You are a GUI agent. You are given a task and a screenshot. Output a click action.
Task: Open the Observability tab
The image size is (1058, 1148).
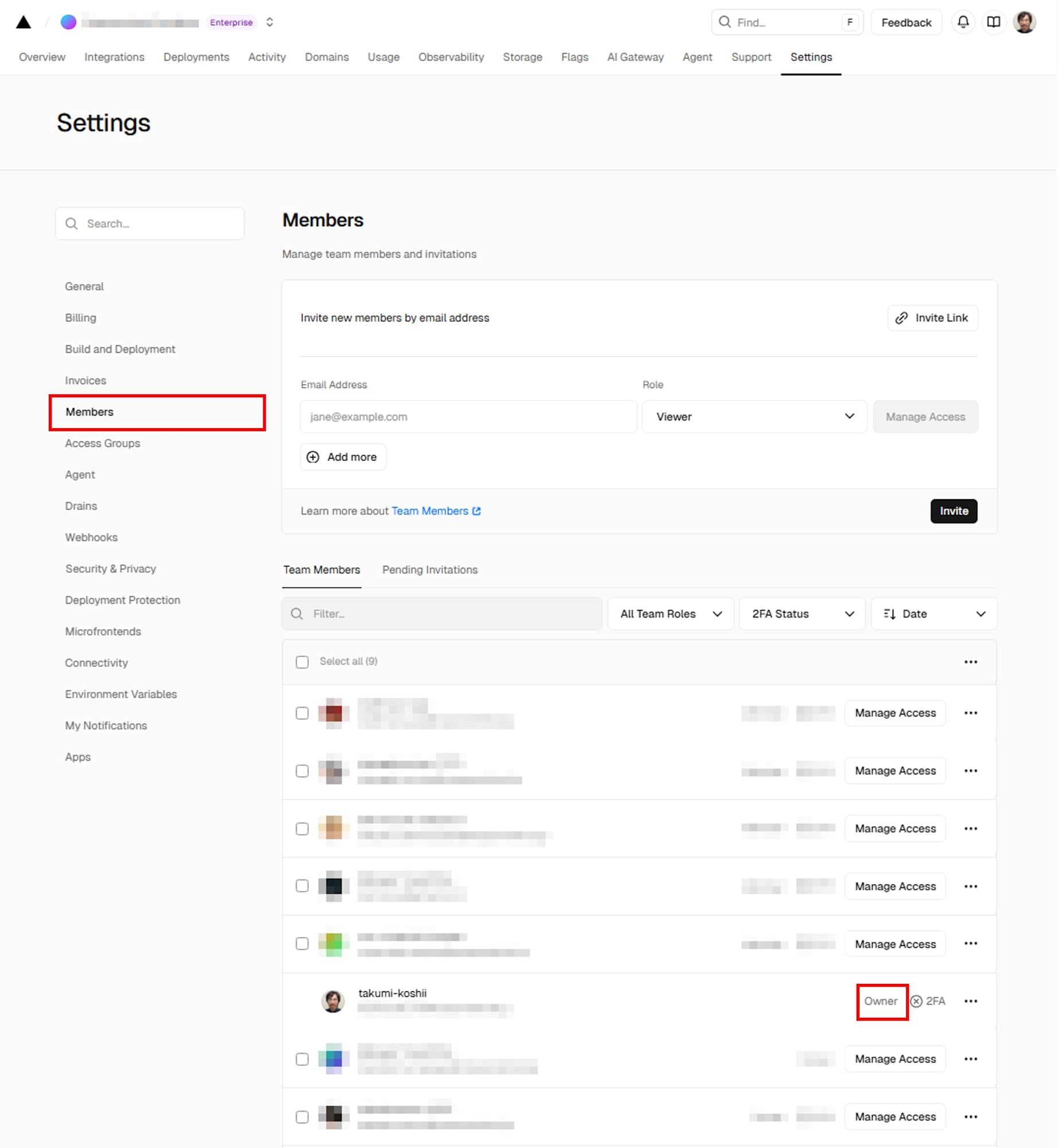tap(451, 57)
